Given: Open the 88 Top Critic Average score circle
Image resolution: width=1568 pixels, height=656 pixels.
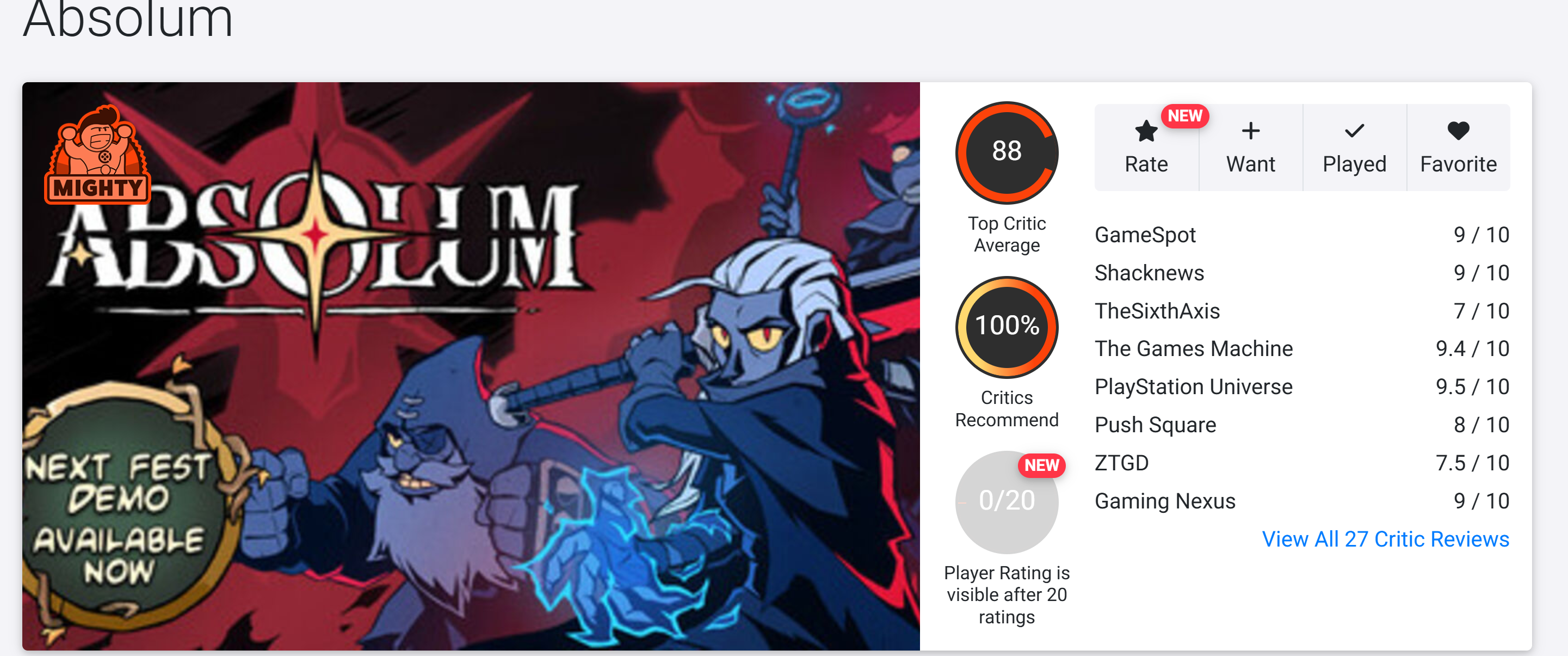Looking at the screenshot, I should click(1007, 152).
